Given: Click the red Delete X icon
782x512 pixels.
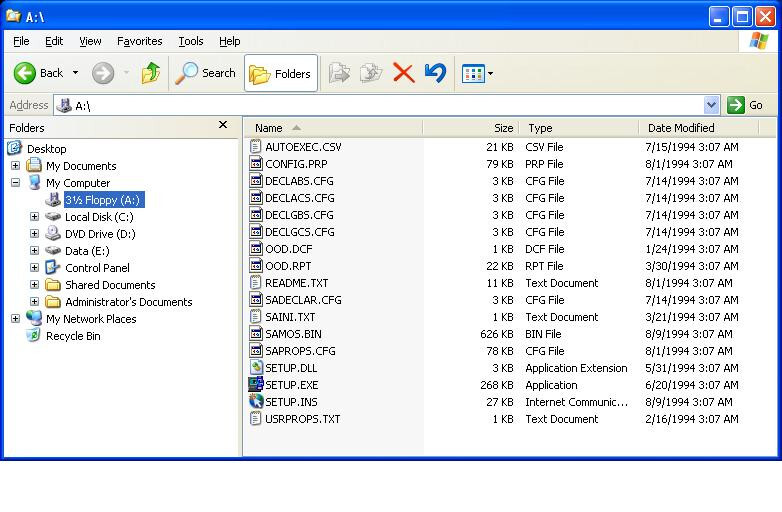Looking at the screenshot, I should click(403, 73).
